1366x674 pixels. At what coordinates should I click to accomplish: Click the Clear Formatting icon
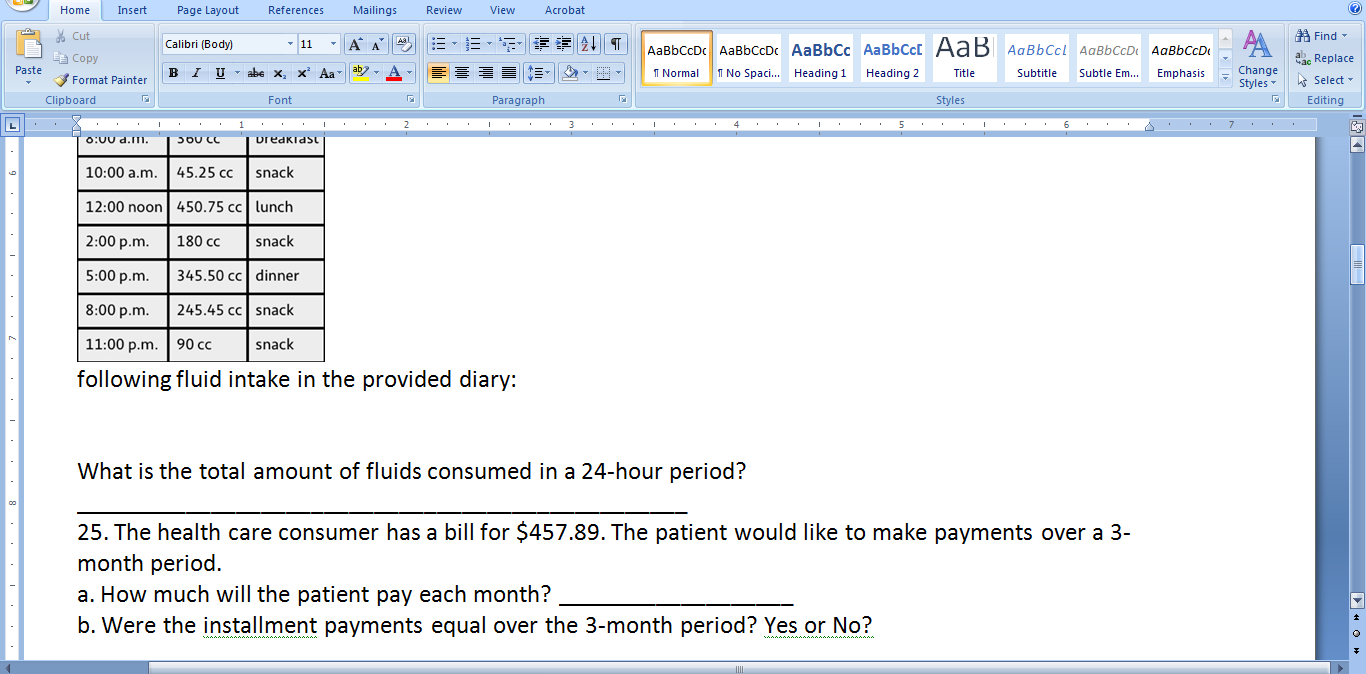coord(404,44)
